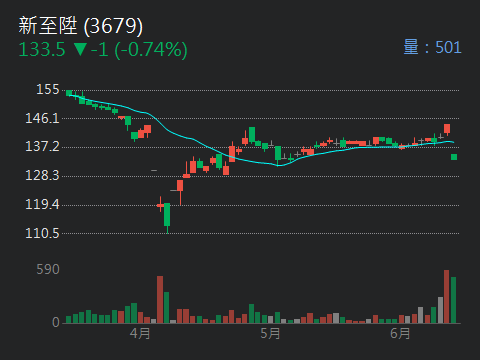Select the tallest red volume bar in June
The width and height of the screenshot is (480, 360).
click(447, 297)
